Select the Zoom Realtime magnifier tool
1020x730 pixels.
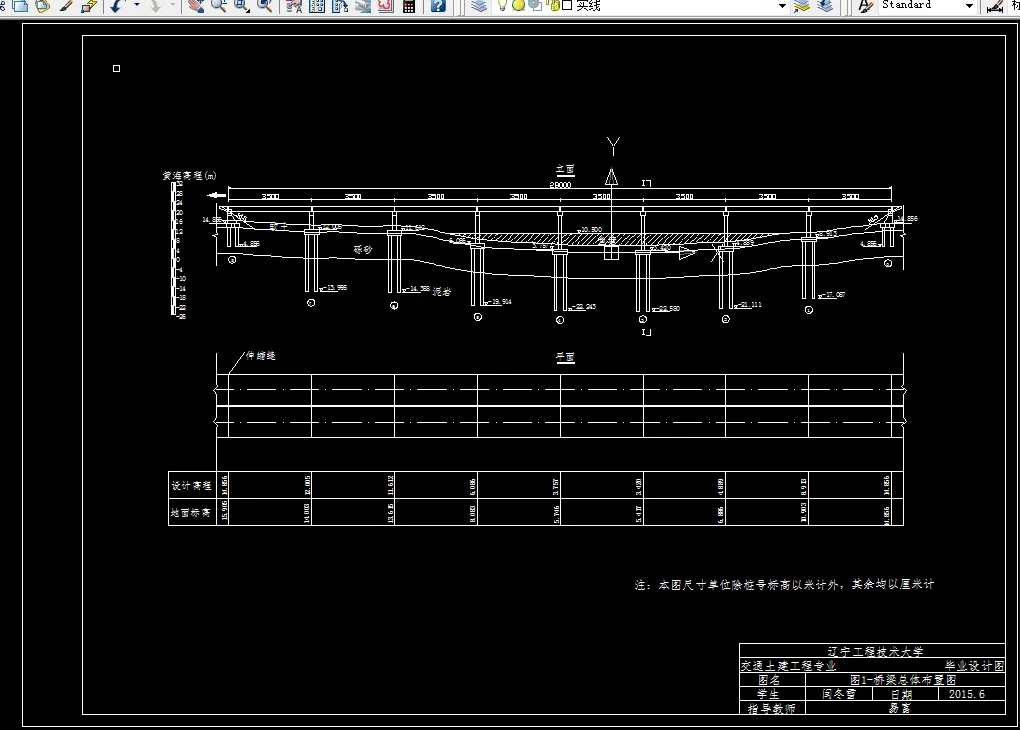coord(219,6)
